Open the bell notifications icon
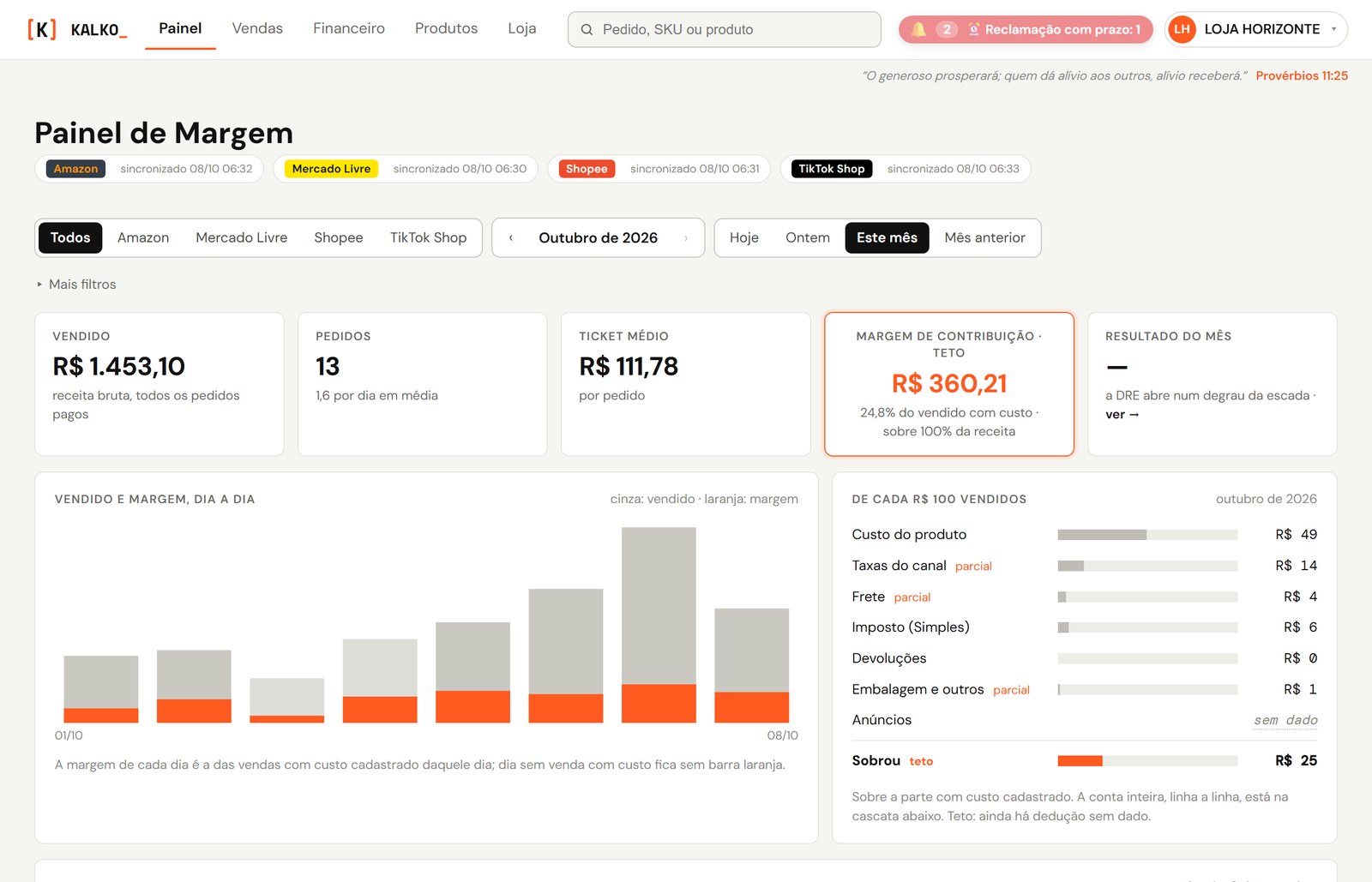The height and width of the screenshot is (882, 1372). pos(918,29)
